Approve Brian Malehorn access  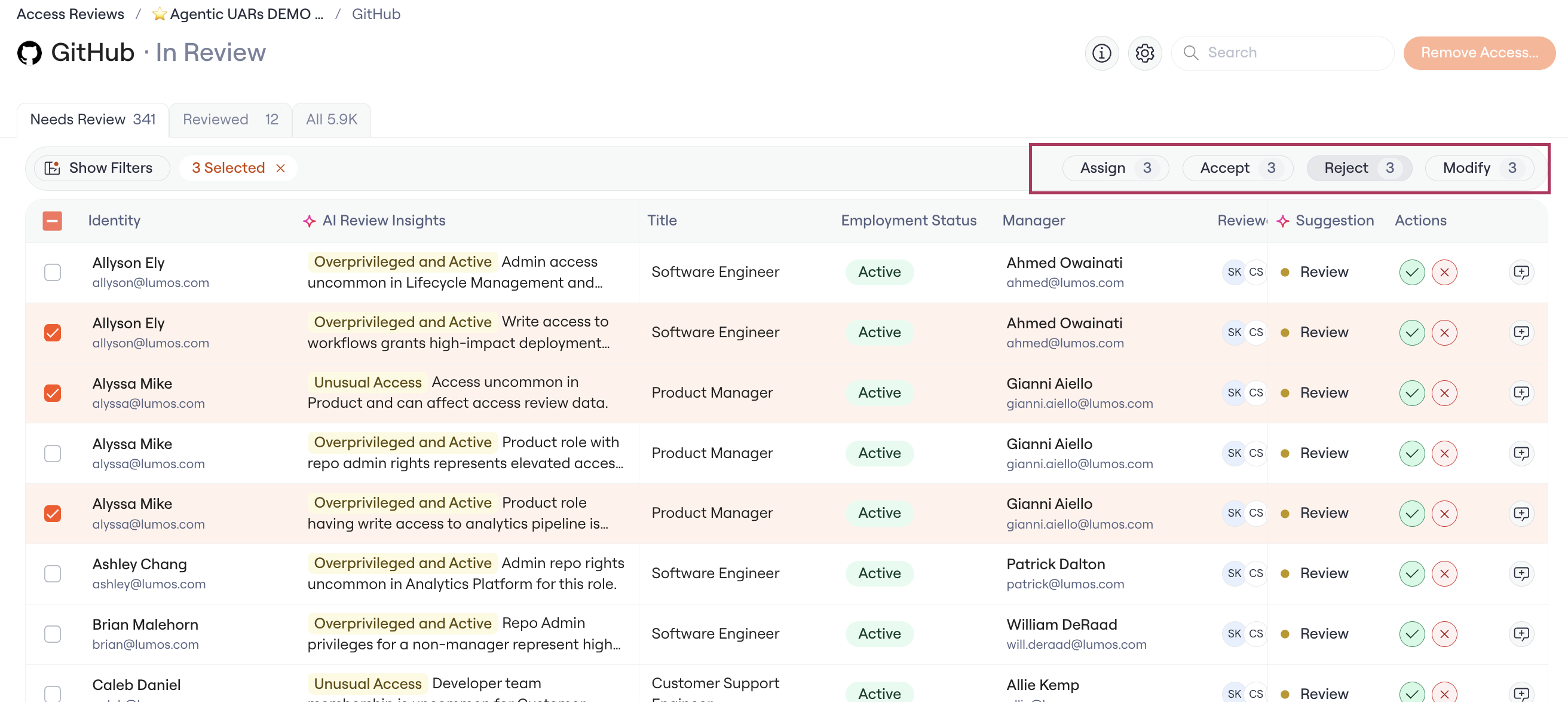coord(1411,634)
